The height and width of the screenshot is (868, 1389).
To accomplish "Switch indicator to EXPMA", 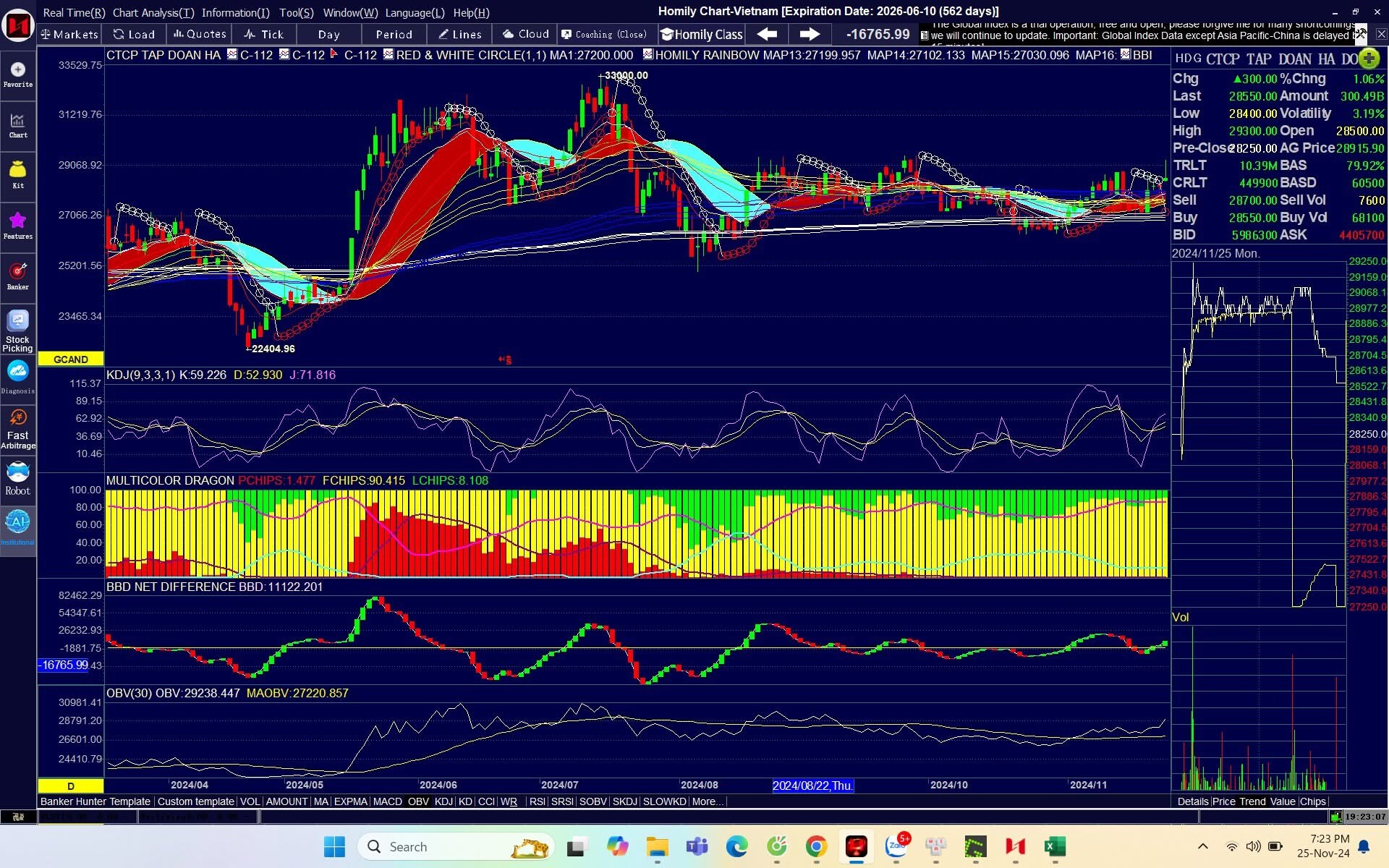I will click(351, 801).
